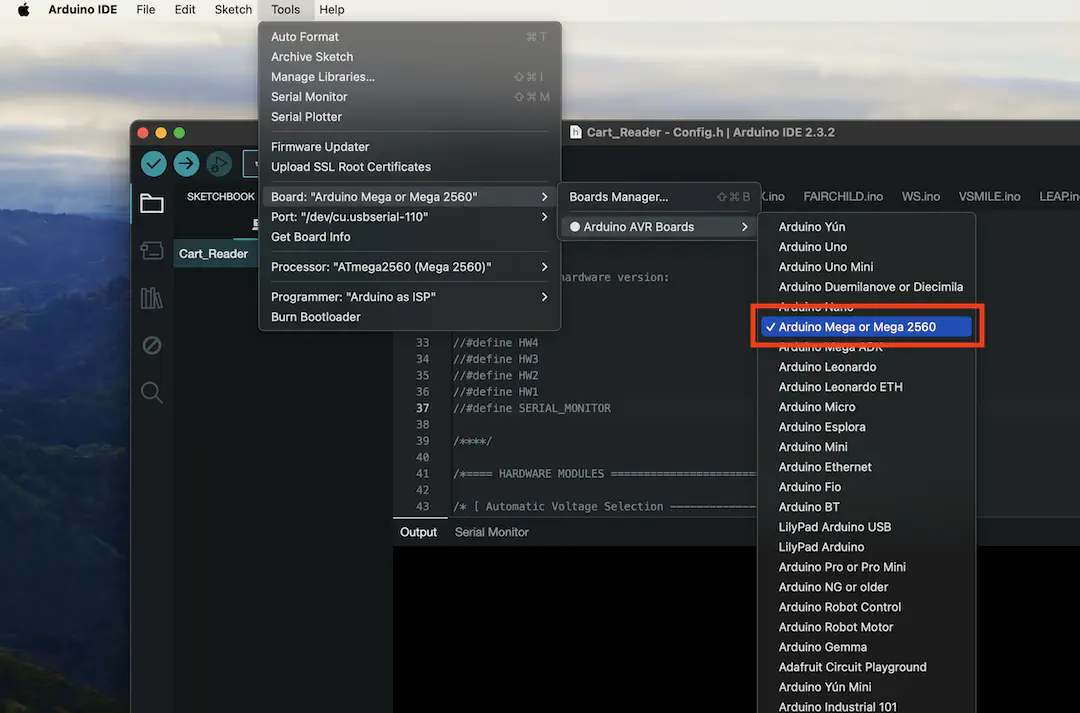Image resolution: width=1080 pixels, height=713 pixels.
Task: Close the open Tools menu
Action: 285,10
